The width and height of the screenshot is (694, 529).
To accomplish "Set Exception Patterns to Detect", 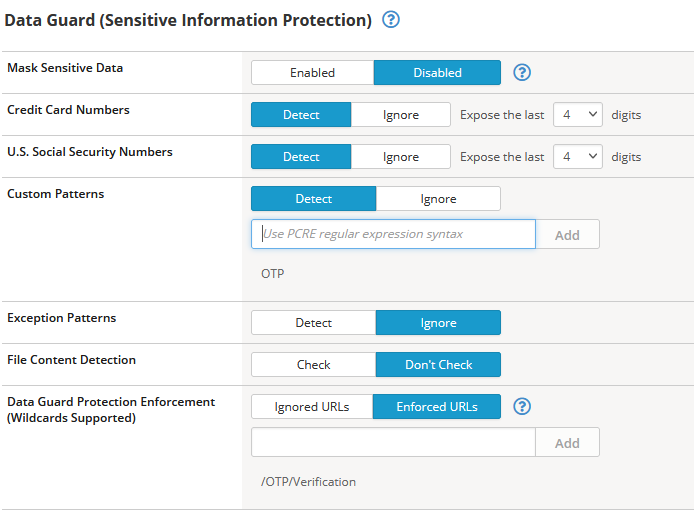I will 313,322.
